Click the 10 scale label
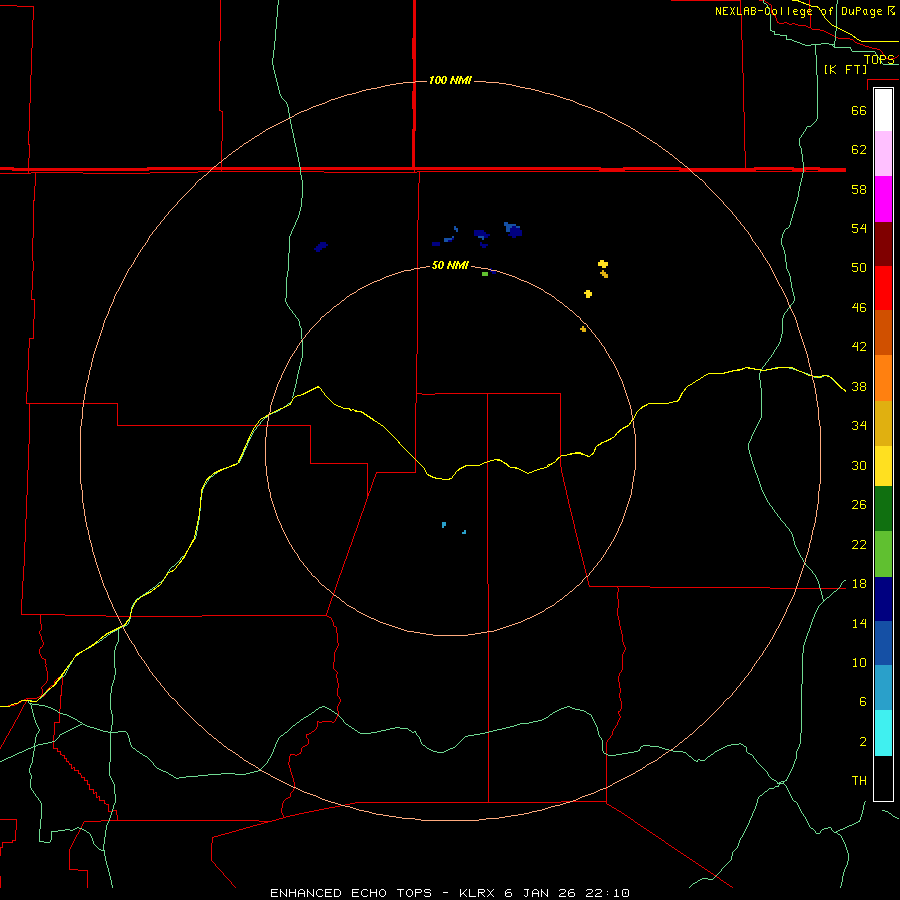The width and height of the screenshot is (900, 900). pyautogui.click(x=859, y=662)
